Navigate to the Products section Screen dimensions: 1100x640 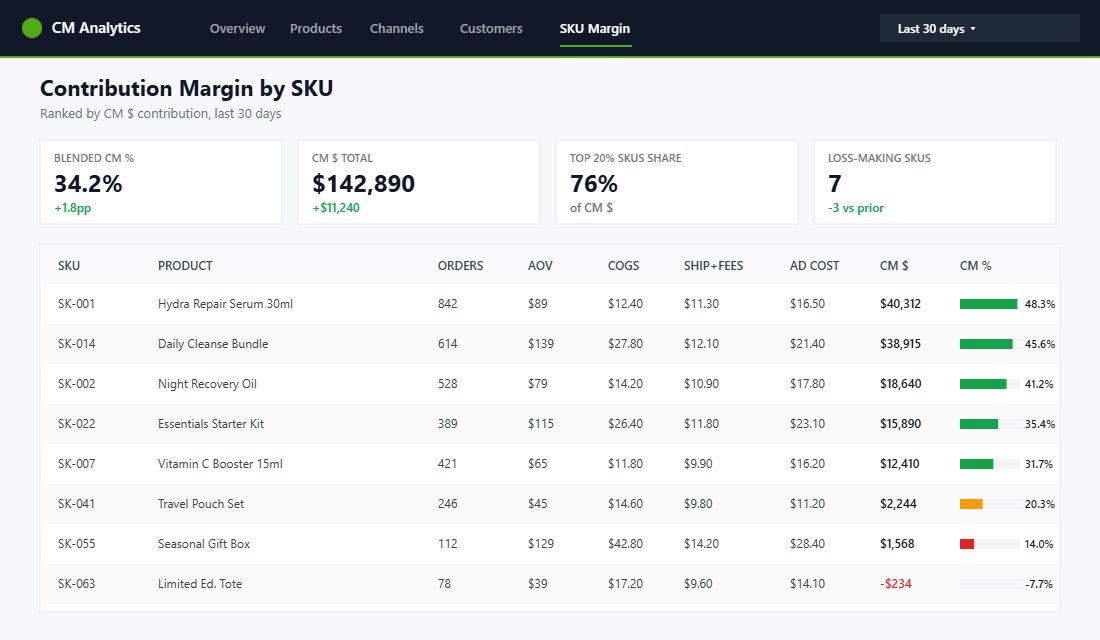point(315,28)
